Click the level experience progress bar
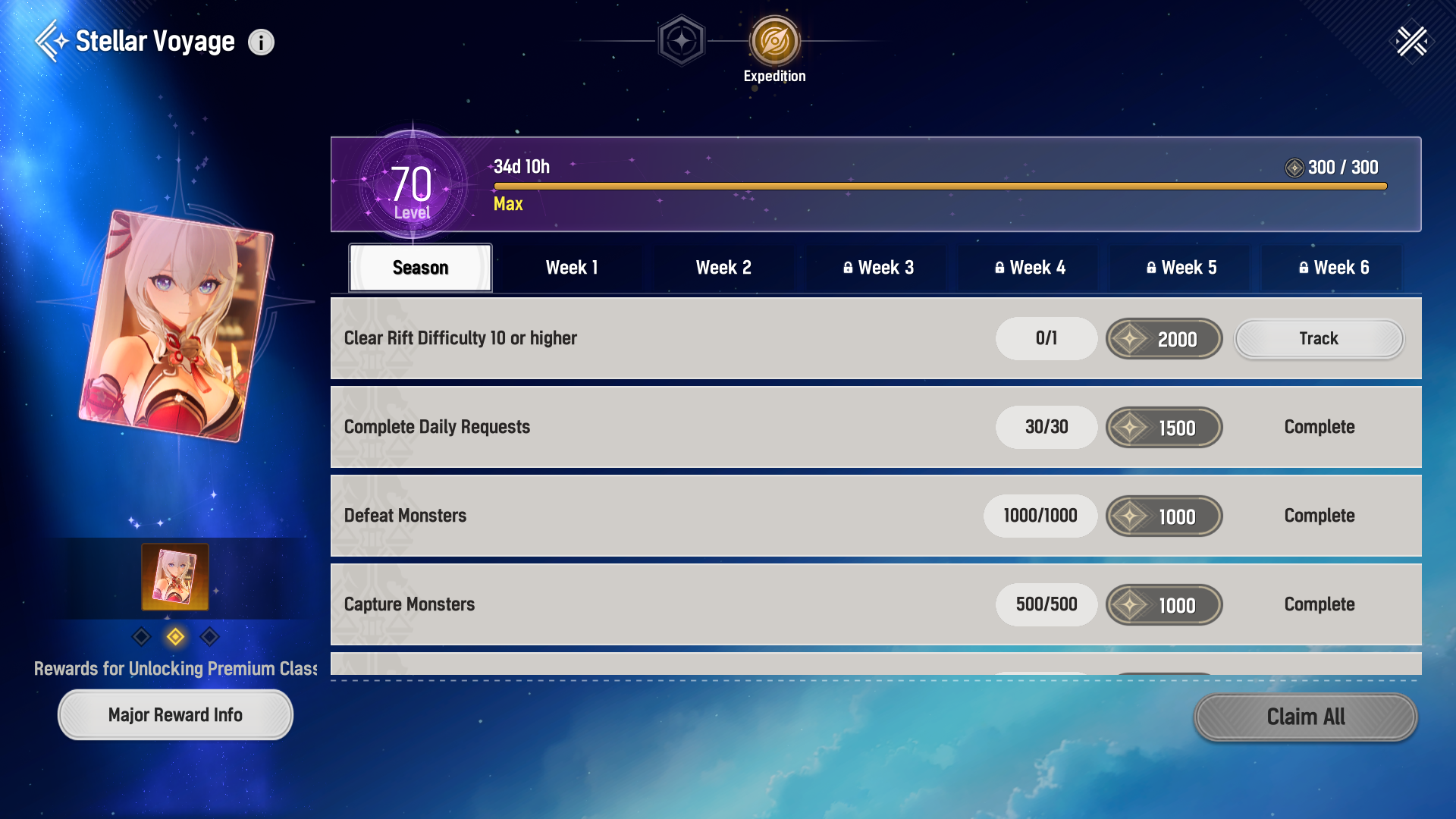 click(x=940, y=186)
